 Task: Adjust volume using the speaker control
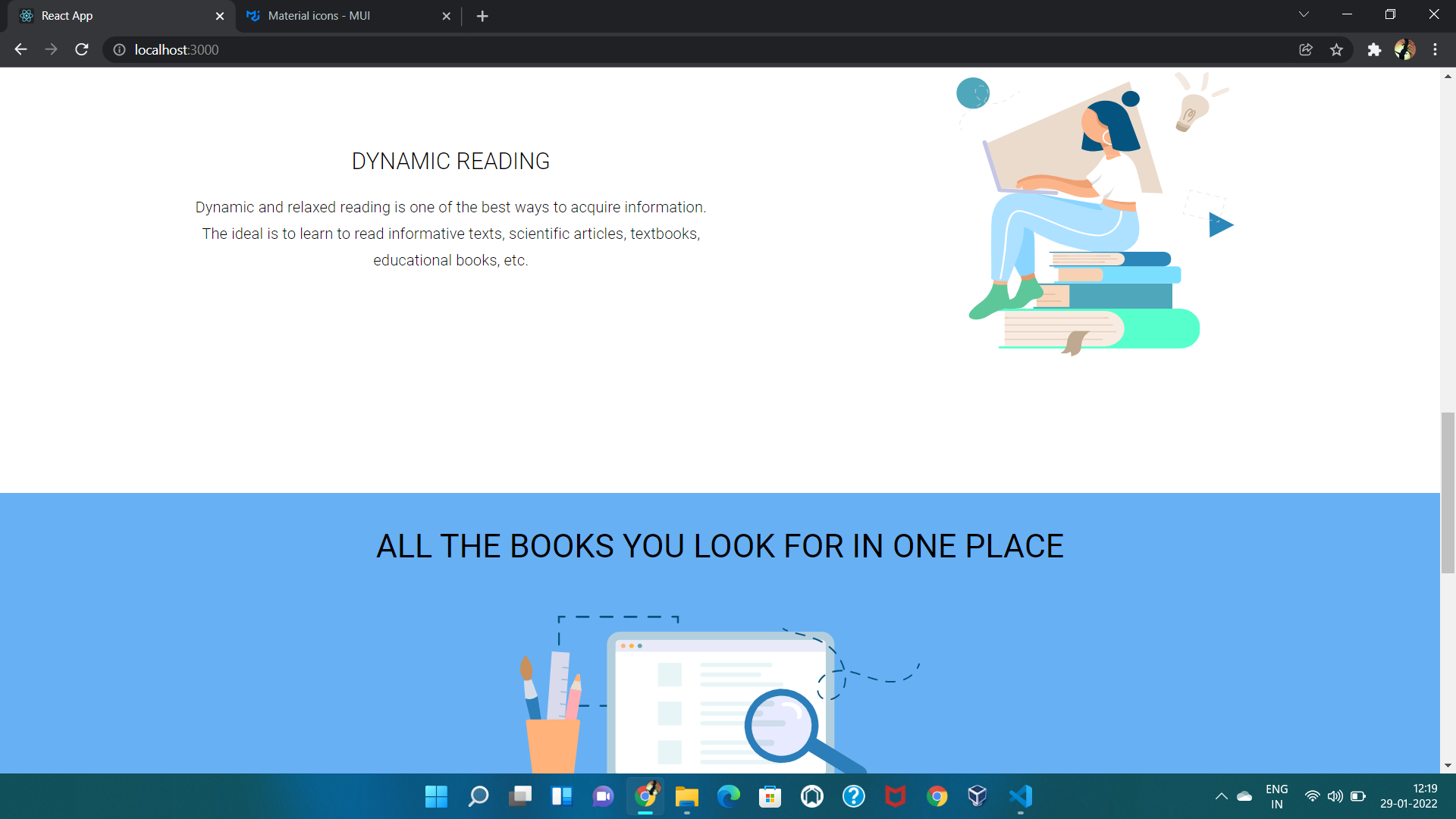[1335, 796]
